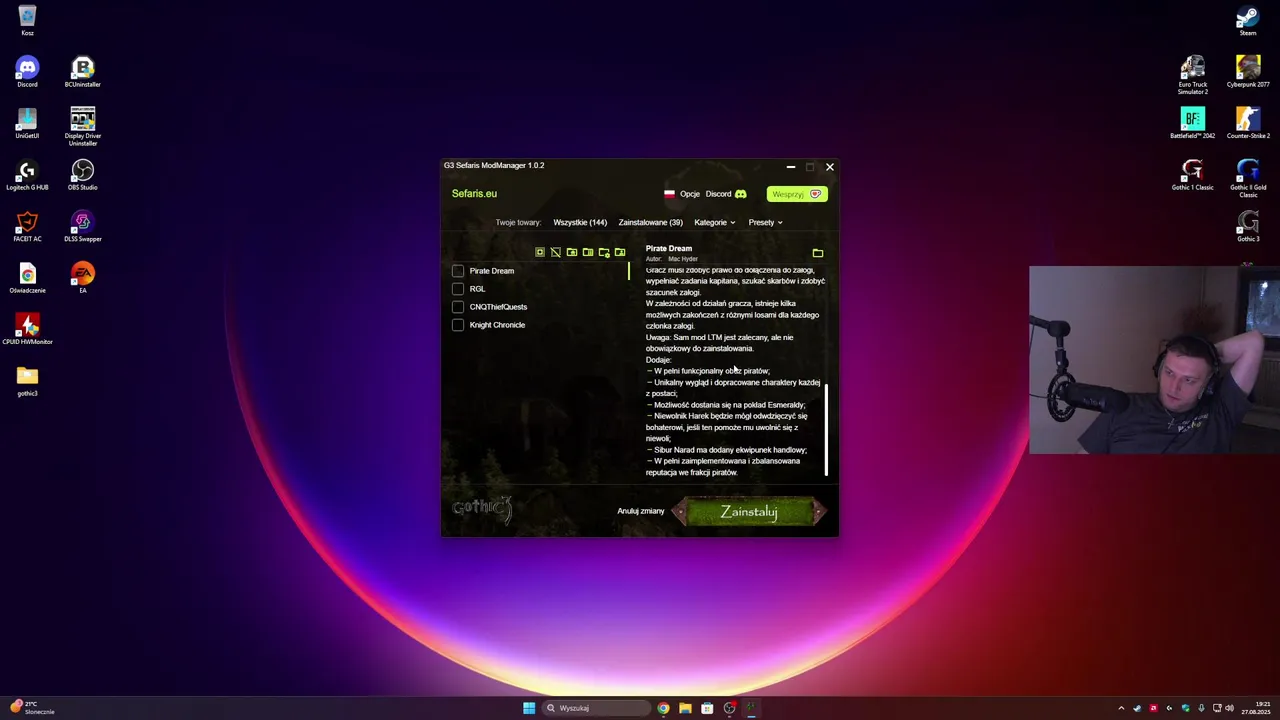Open Pirate Dream mod folder icon beside title
Viewport: 1280px width, 720px height.
tap(818, 253)
